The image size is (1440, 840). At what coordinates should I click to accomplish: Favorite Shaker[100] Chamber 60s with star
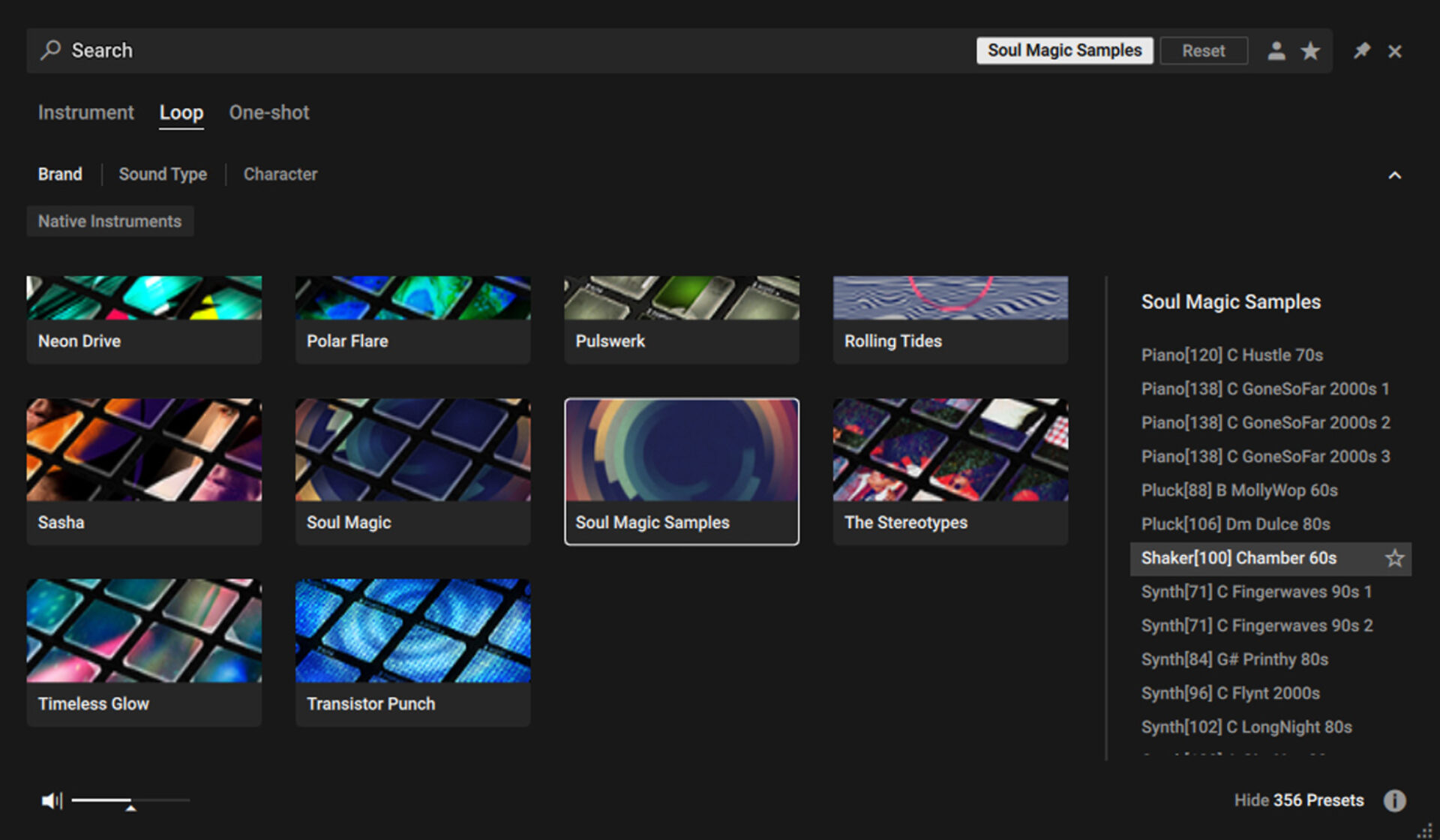1394,558
